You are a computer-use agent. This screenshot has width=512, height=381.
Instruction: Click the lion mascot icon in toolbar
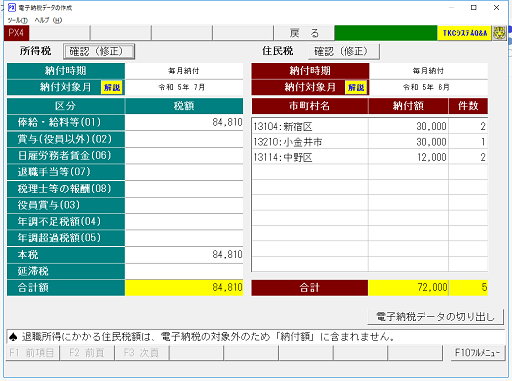tap(499, 33)
